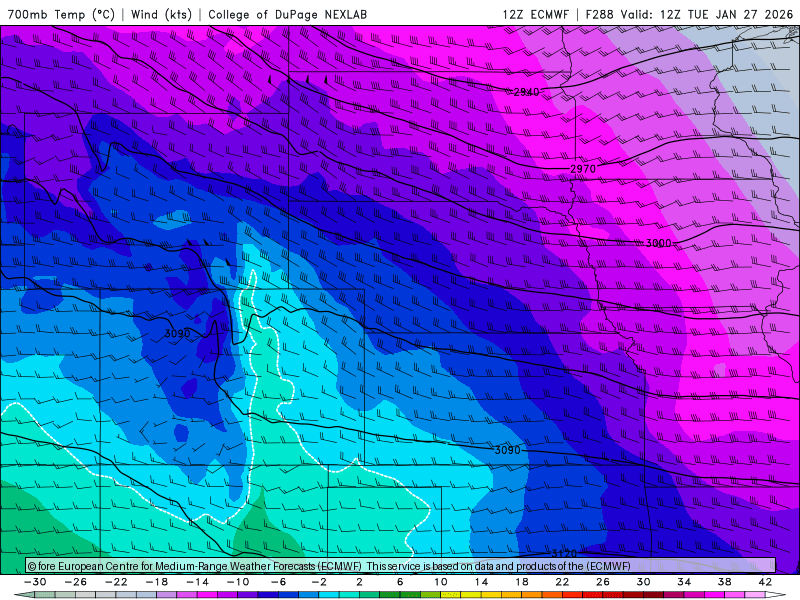
Task: Click the 34 colorbar value
Action: coord(684,582)
